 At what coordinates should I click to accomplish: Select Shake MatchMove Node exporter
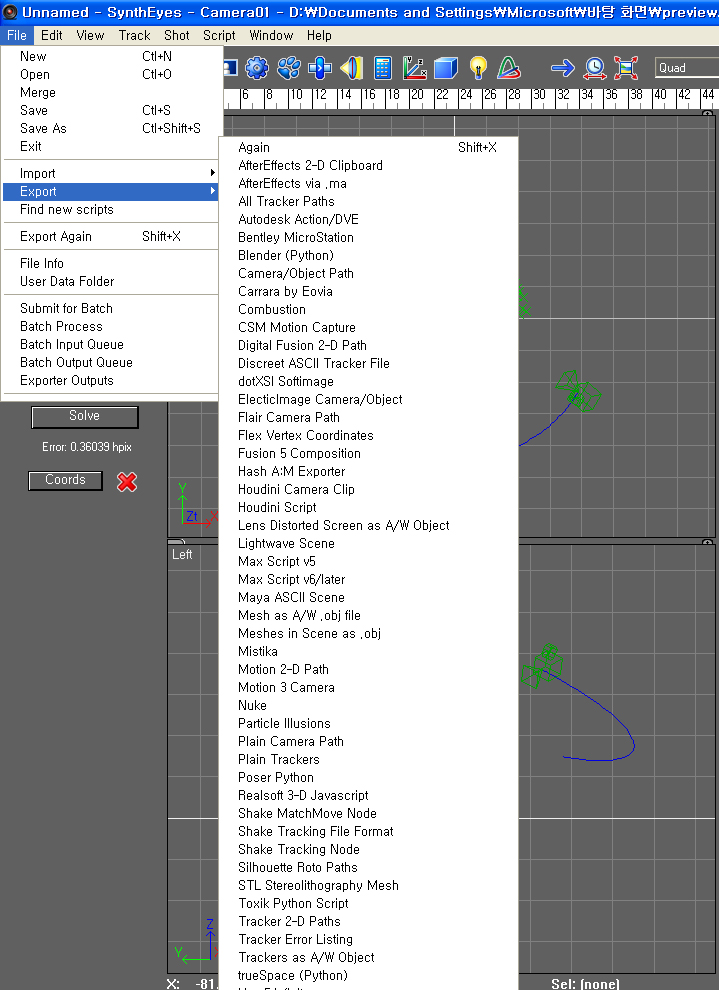point(368,813)
